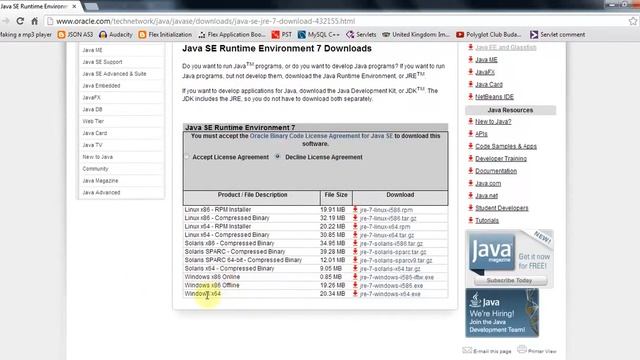
Task: Select Decline License Agreement radio button
Action: (278, 156)
